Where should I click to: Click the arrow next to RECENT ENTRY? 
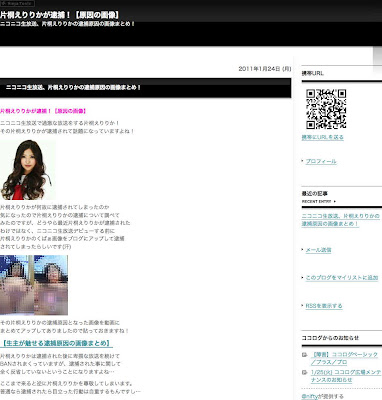(x=334, y=201)
